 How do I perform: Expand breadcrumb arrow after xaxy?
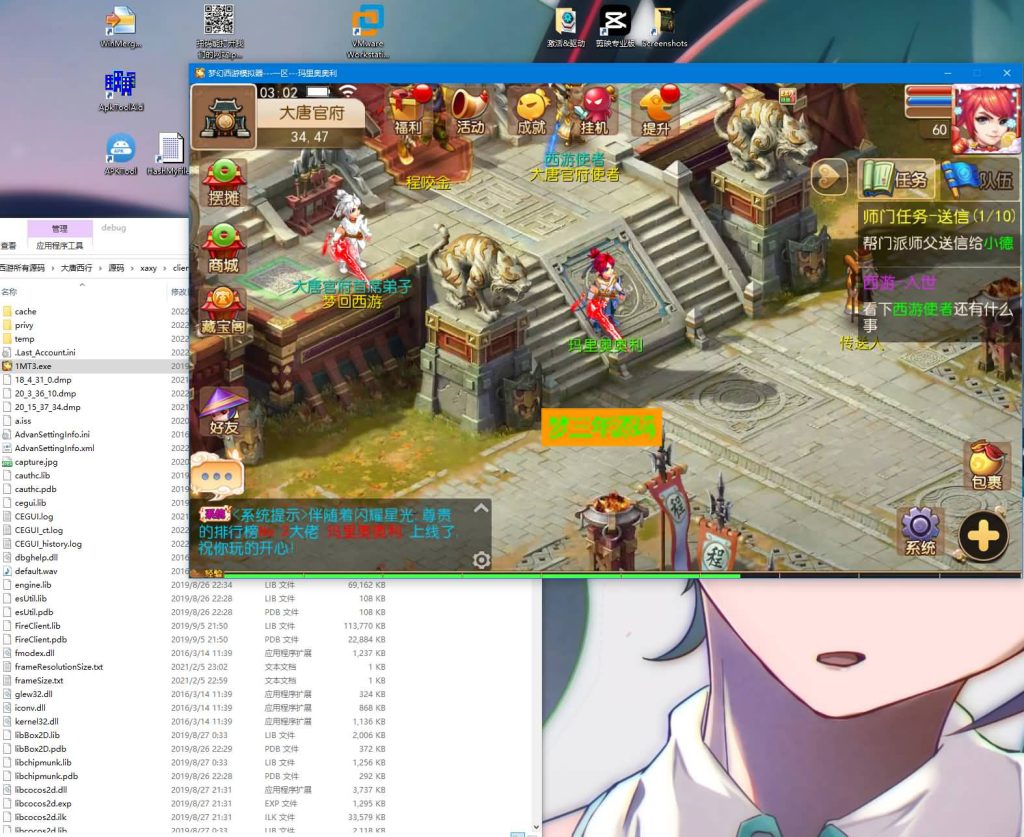click(165, 268)
